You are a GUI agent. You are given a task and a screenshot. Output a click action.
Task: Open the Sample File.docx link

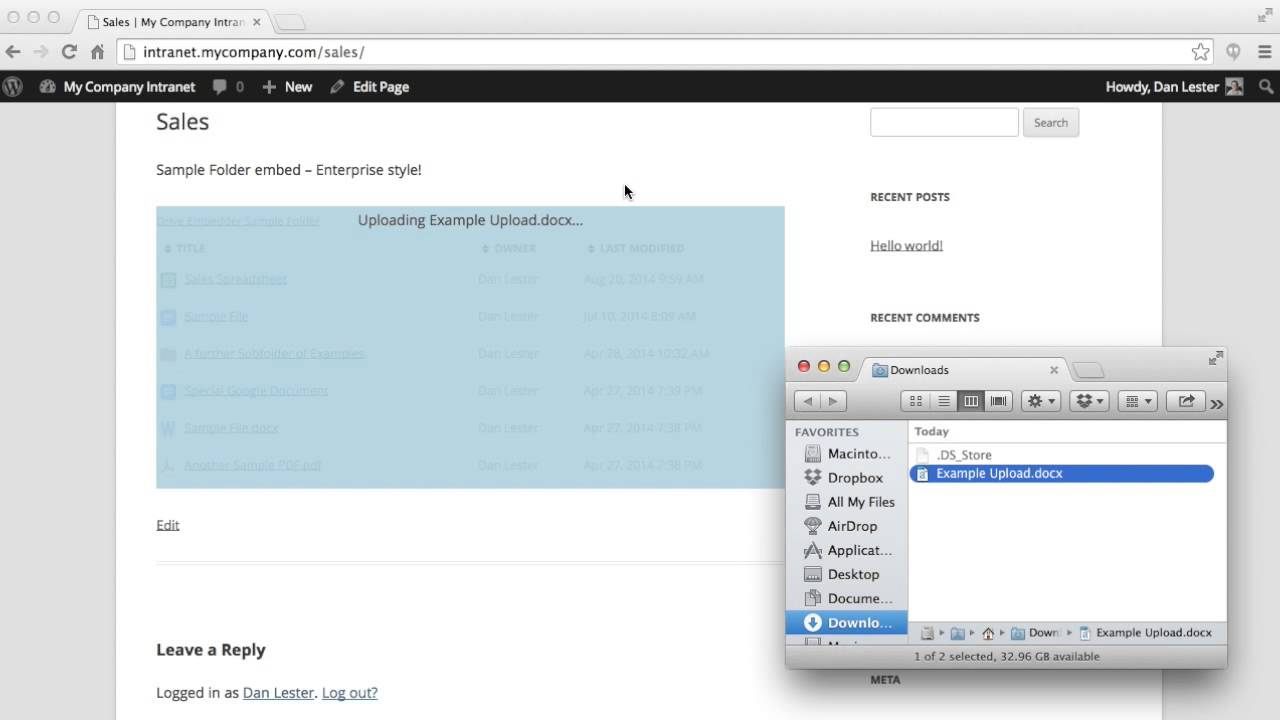point(231,427)
